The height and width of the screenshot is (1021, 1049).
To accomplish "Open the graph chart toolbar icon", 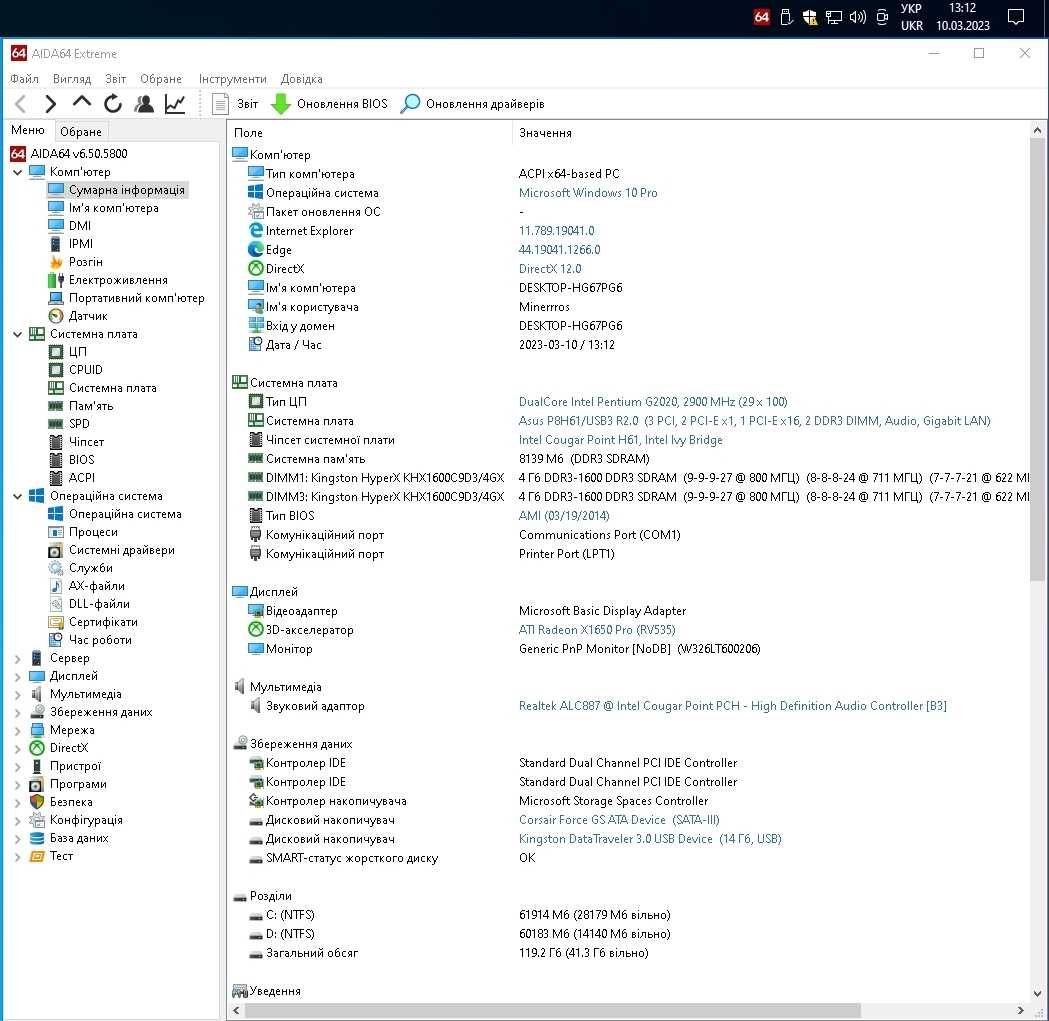I will point(175,104).
